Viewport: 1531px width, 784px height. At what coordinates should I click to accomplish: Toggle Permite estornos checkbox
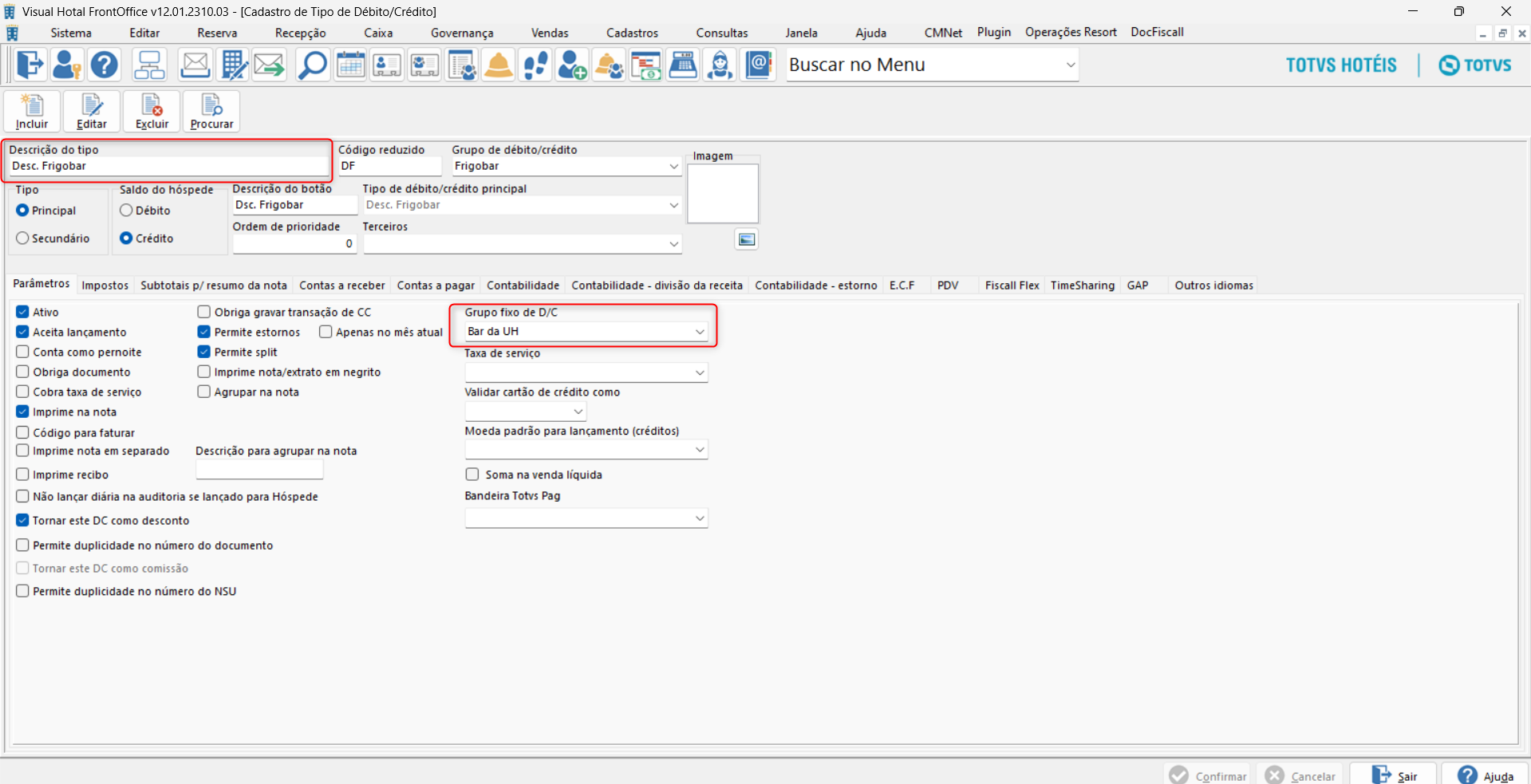pyautogui.click(x=204, y=332)
